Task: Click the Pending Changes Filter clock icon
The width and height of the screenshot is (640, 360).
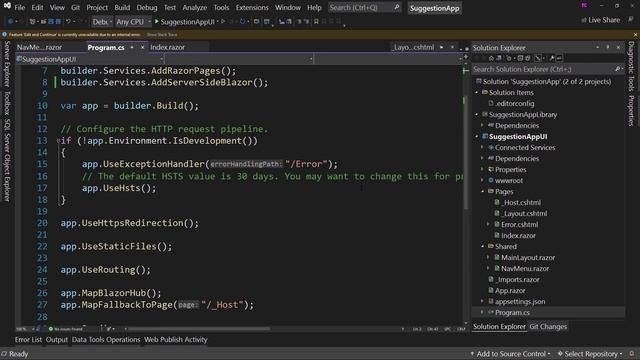Action: click(x=509, y=58)
